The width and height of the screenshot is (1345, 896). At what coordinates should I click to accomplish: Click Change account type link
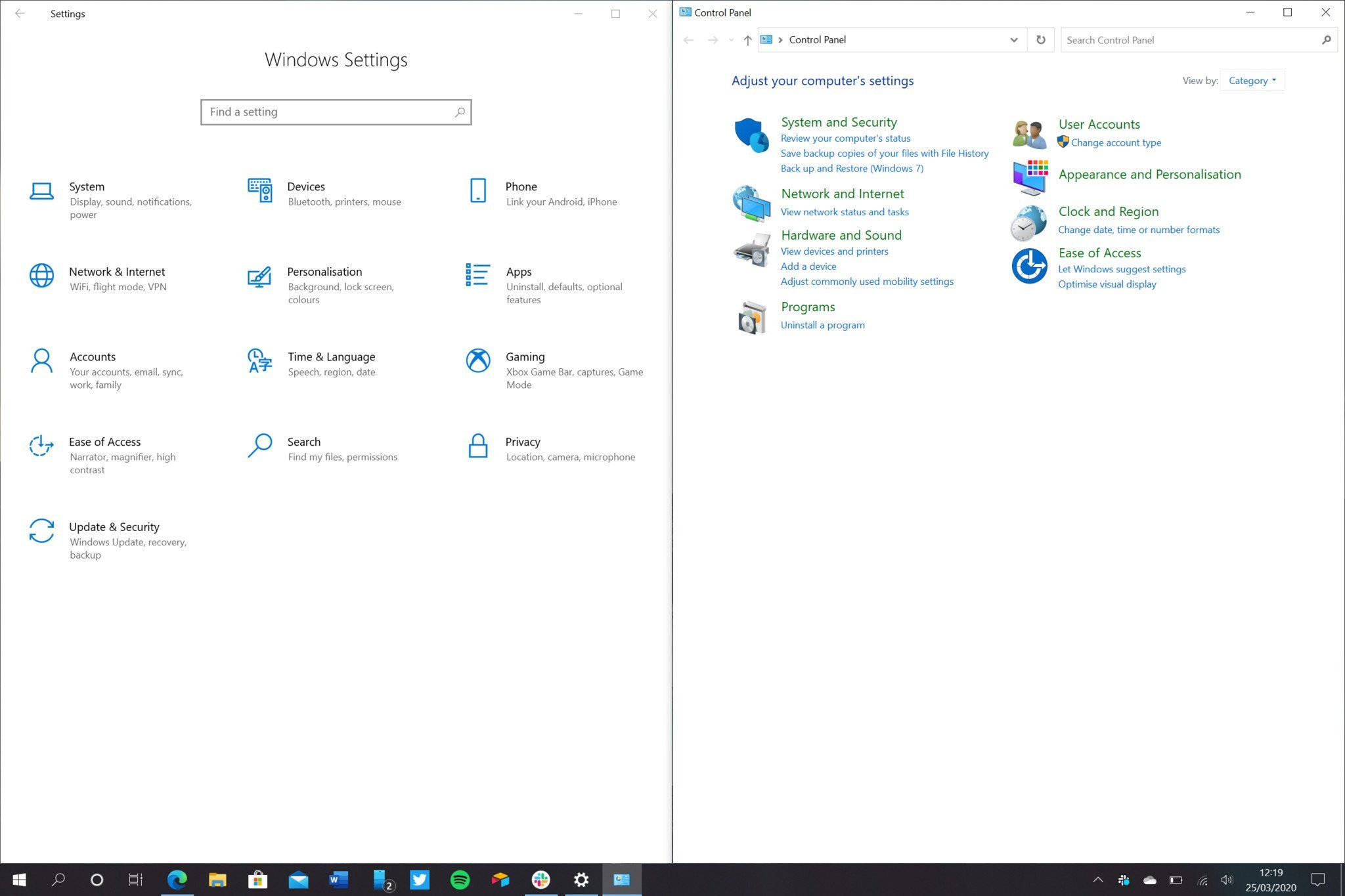pyautogui.click(x=1116, y=142)
